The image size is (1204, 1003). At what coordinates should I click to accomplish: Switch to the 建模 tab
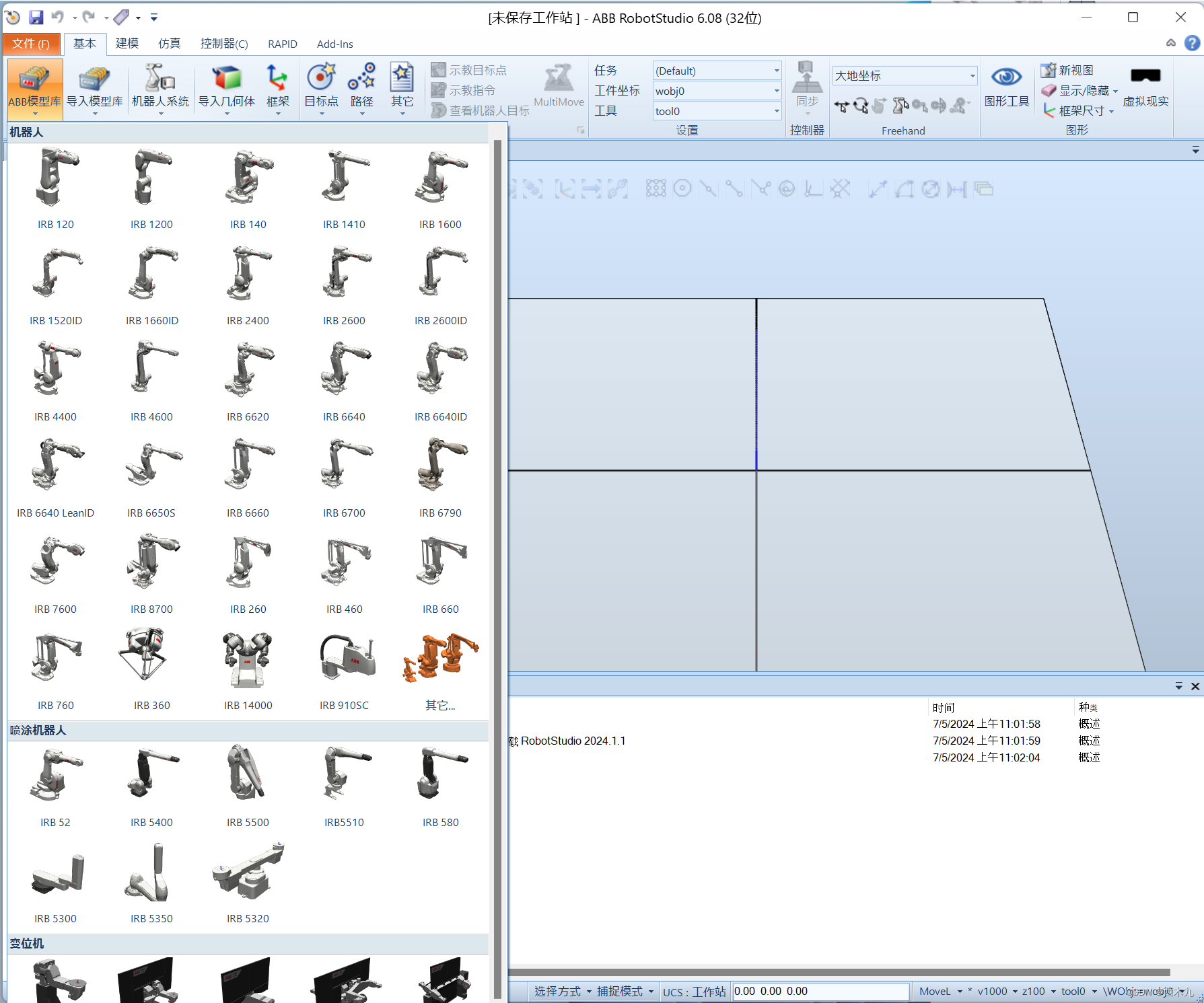coord(127,44)
